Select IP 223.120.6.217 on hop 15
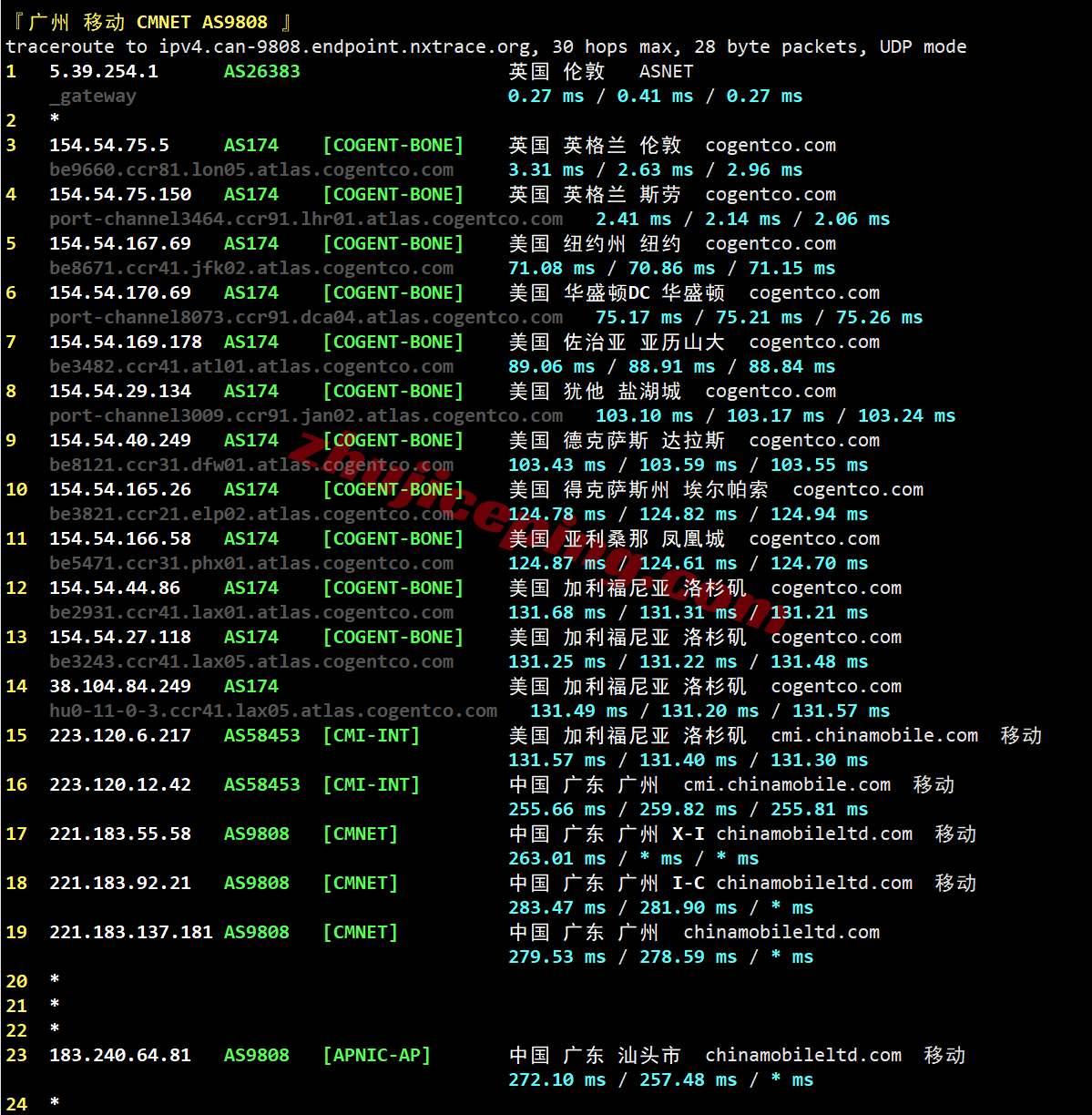The width and height of the screenshot is (1092, 1115). [x=120, y=735]
